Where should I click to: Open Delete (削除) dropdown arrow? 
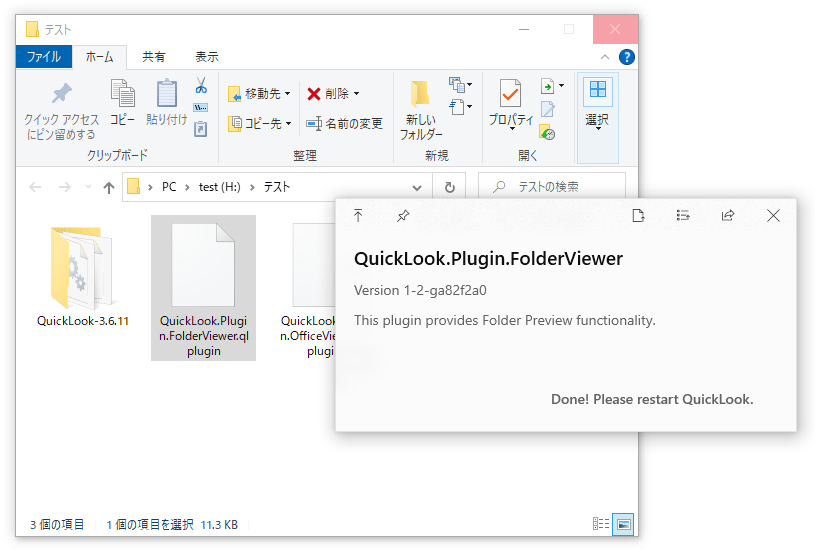357,94
